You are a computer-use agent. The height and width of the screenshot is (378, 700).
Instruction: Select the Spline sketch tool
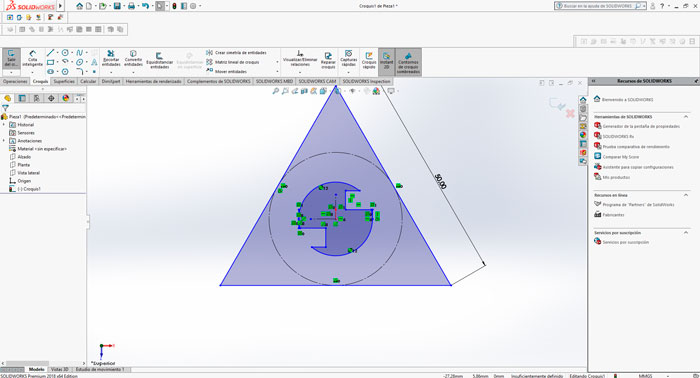click(79, 53)
